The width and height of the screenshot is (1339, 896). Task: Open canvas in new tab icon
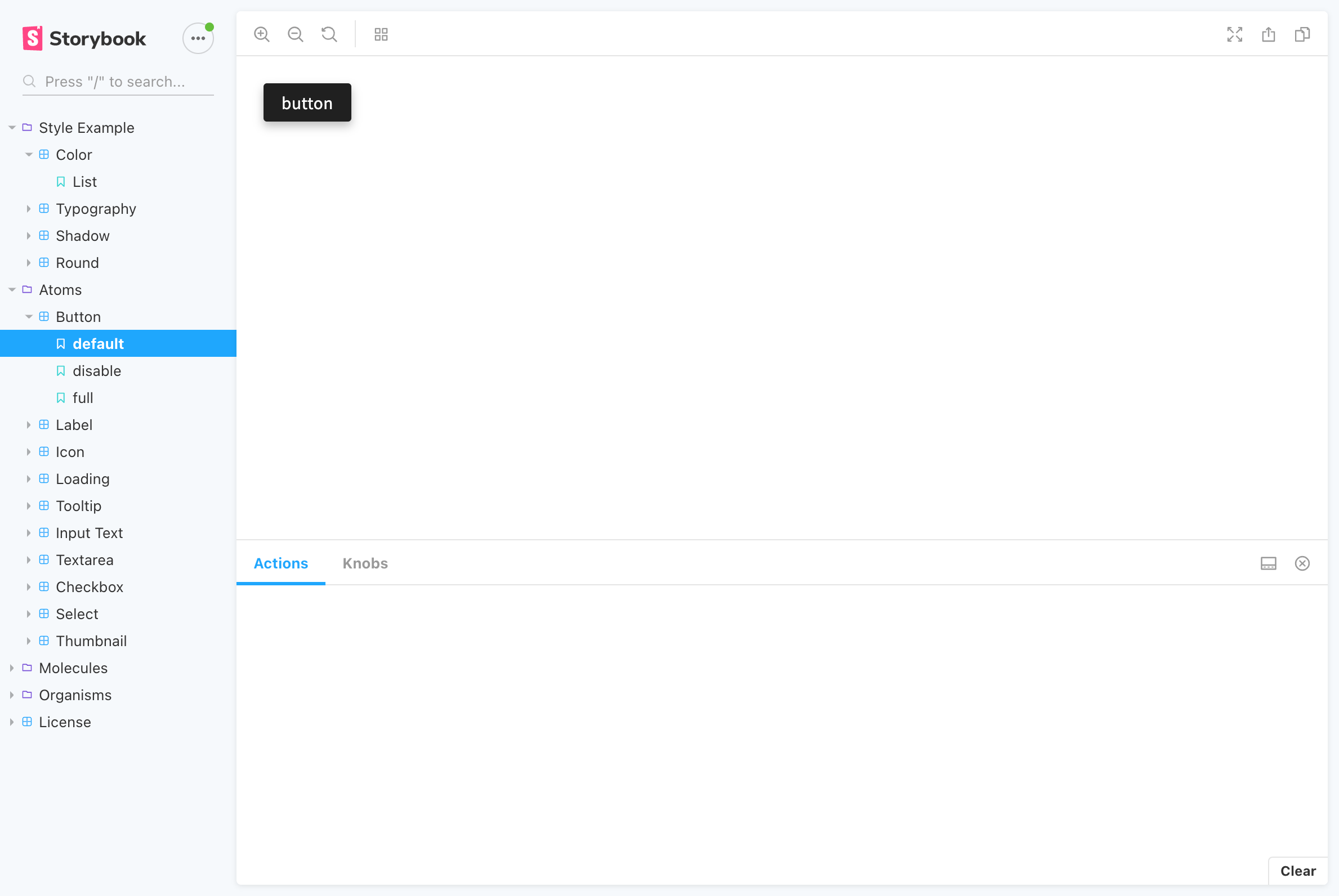pyautogui.click(x=1268, y=34)
